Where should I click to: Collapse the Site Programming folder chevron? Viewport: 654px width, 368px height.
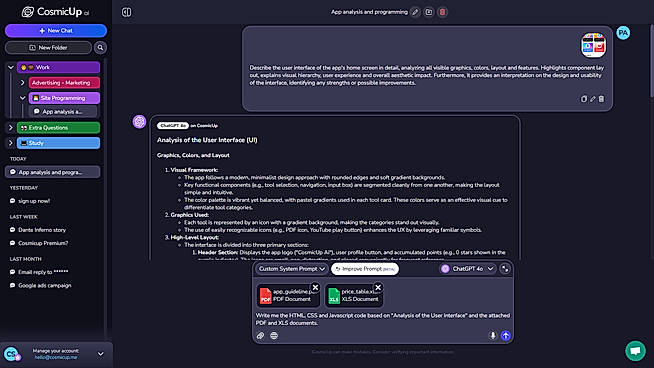[23, 98]
